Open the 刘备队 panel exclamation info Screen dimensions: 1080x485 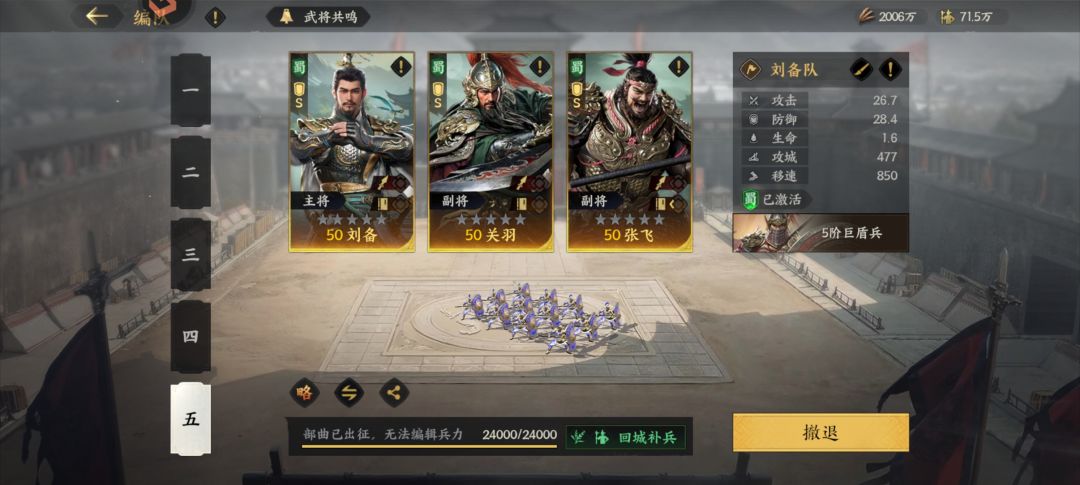click(891, 69)
